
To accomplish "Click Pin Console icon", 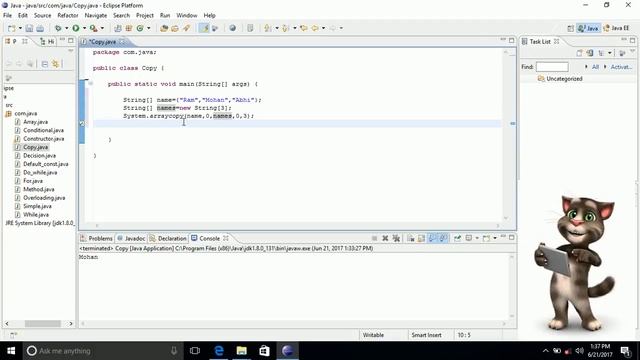I will click(457, 238).
